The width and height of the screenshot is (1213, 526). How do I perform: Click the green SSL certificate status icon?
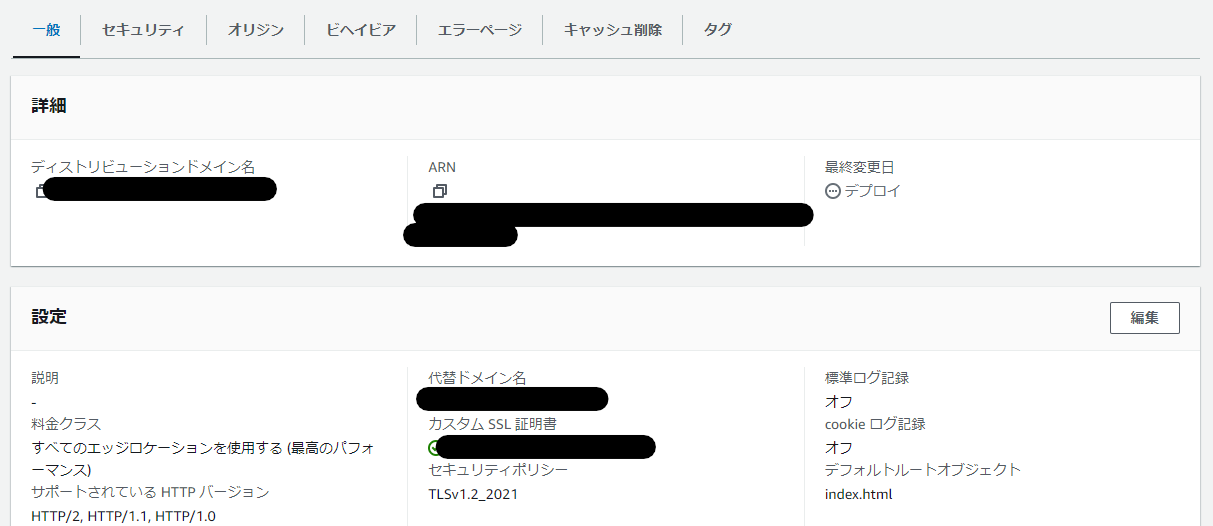click(x=434, y=447)
